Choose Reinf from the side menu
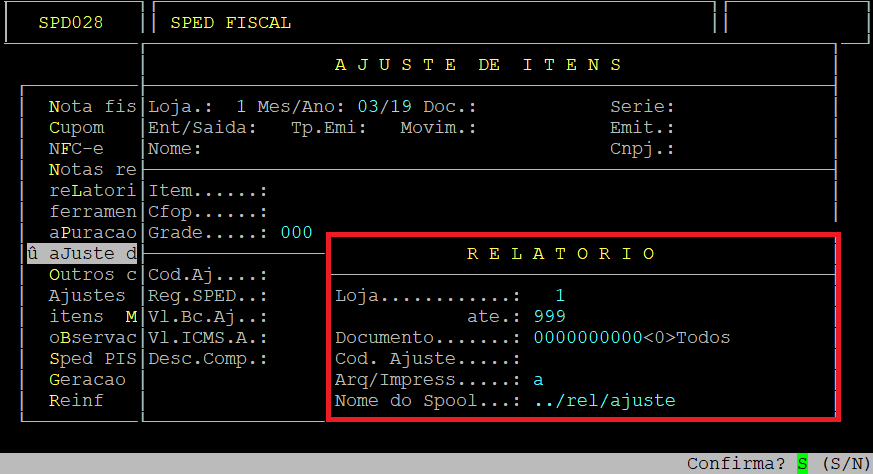Viewport: 873px width, 474px height. coord(76,401)
